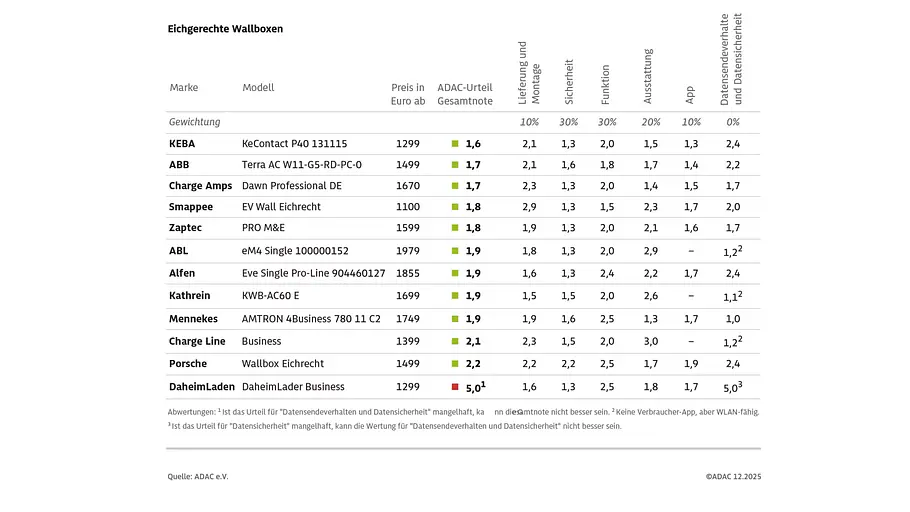Viewport: 910px width, 512px height.
Task: Click the price '1399'
Action: pos(407,341)
